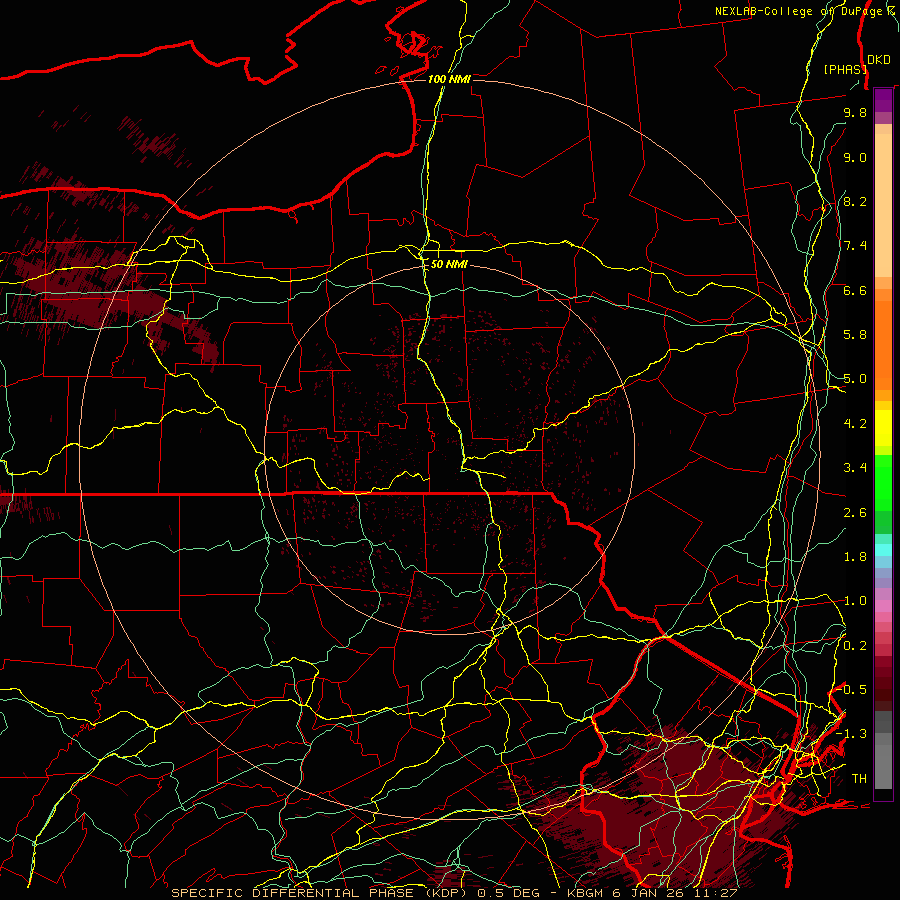Click the 1.0 scale value

click(x=855, y=601)
